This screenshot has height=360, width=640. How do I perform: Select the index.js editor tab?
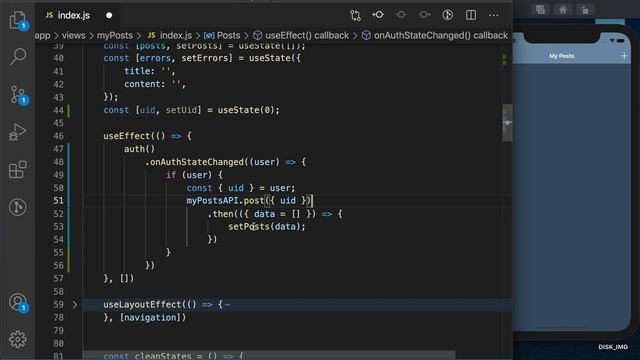click(73, 15)
